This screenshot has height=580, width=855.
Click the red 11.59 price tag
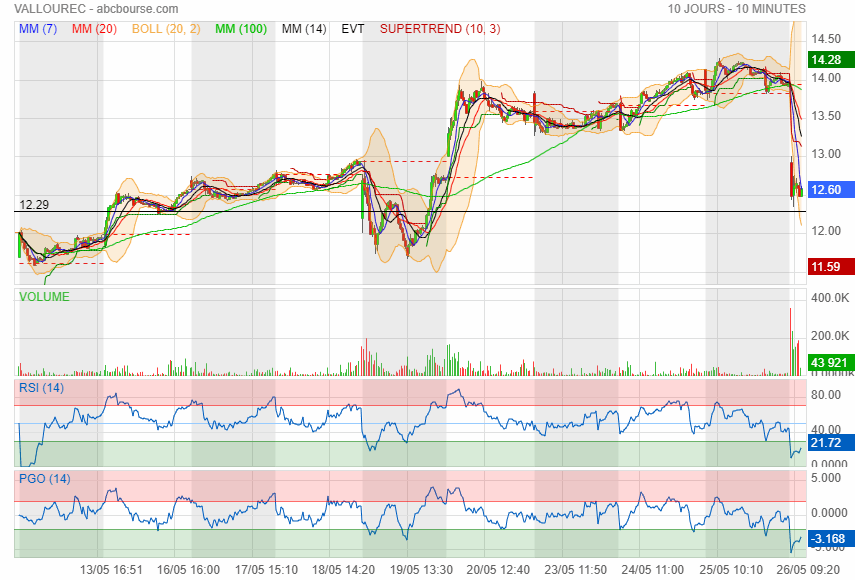[826, 266]
